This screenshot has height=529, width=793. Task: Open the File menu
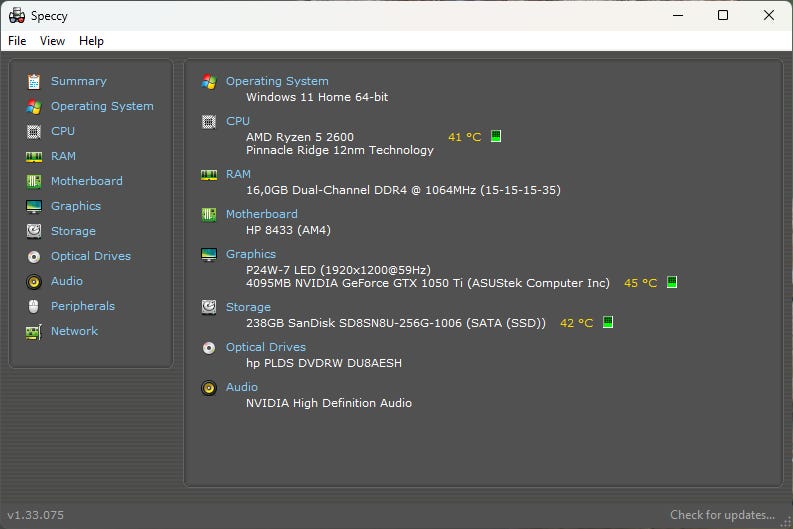click(17, 41)
